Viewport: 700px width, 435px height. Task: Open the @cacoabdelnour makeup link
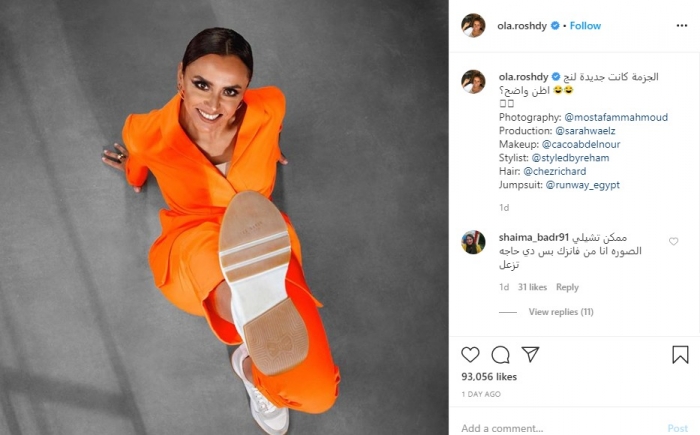tap(581, 144)
